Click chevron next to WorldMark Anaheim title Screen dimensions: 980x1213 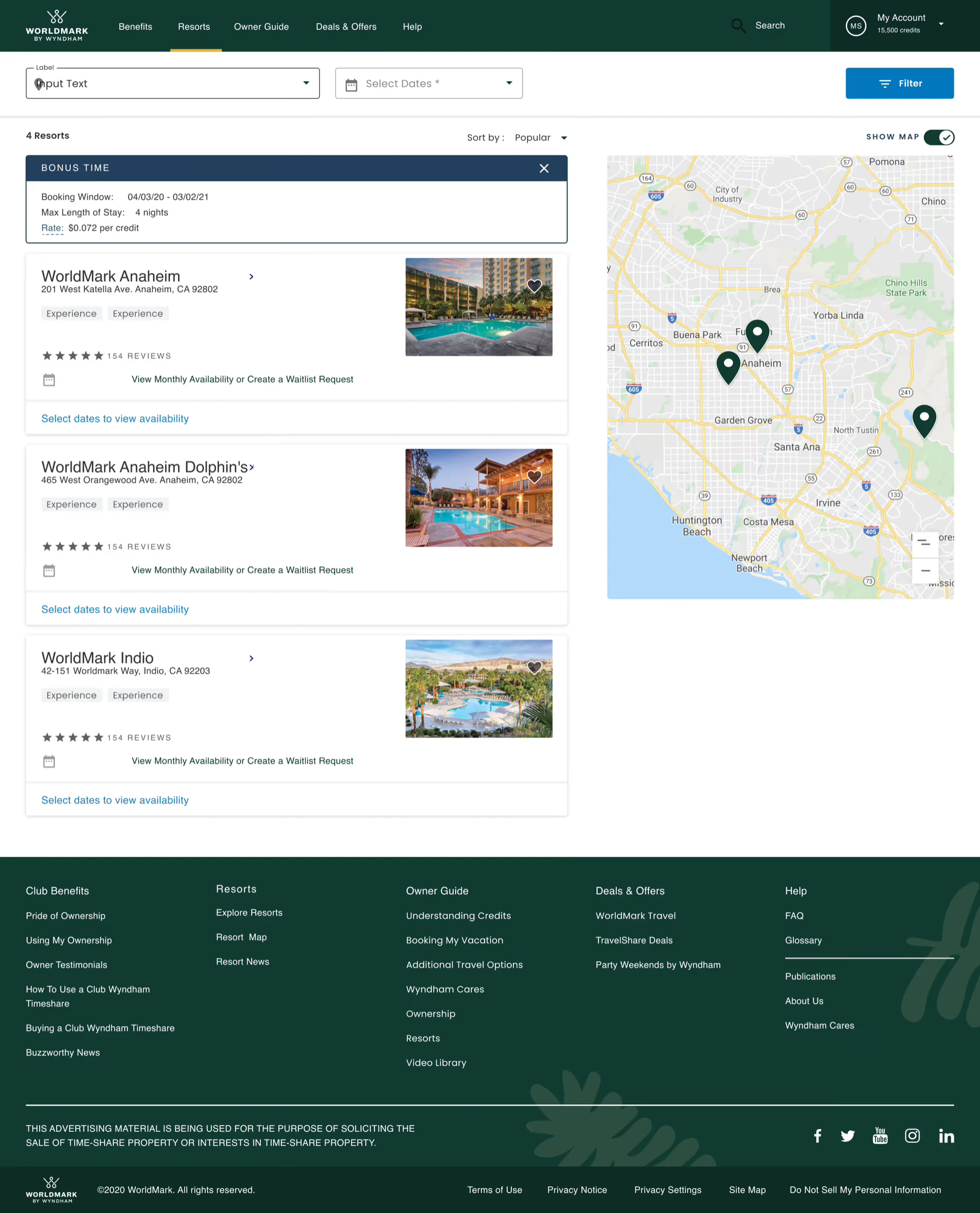(x=251, y=277)
